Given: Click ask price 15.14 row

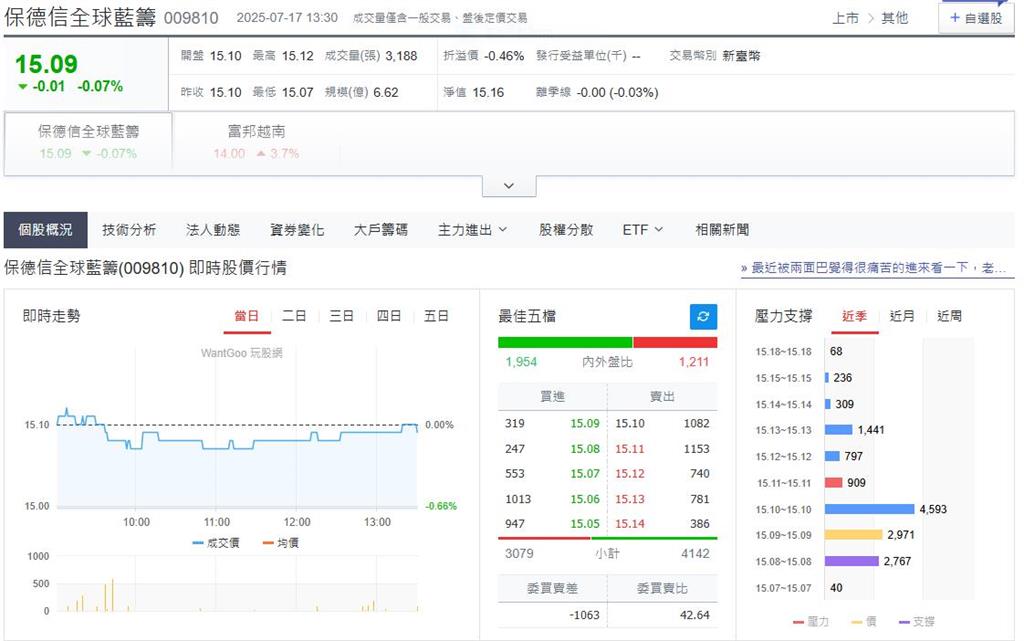Looking at the screenshot, I should pos(630,524).
